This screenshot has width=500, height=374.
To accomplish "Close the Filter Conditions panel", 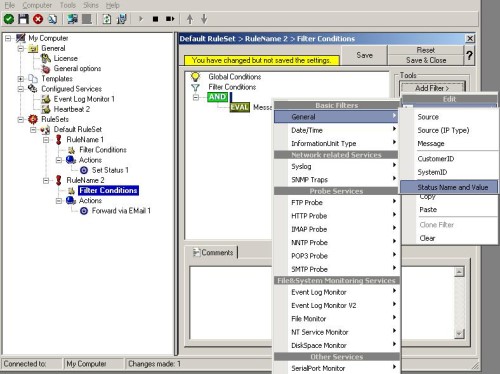I will (x=470, y=39).
